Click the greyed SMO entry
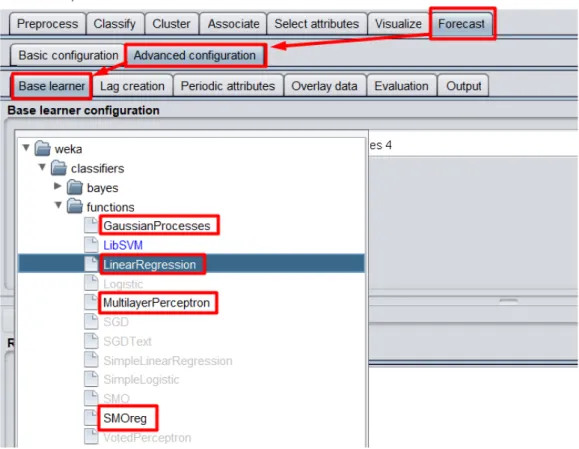579x449 pixels. coord(116,399)
